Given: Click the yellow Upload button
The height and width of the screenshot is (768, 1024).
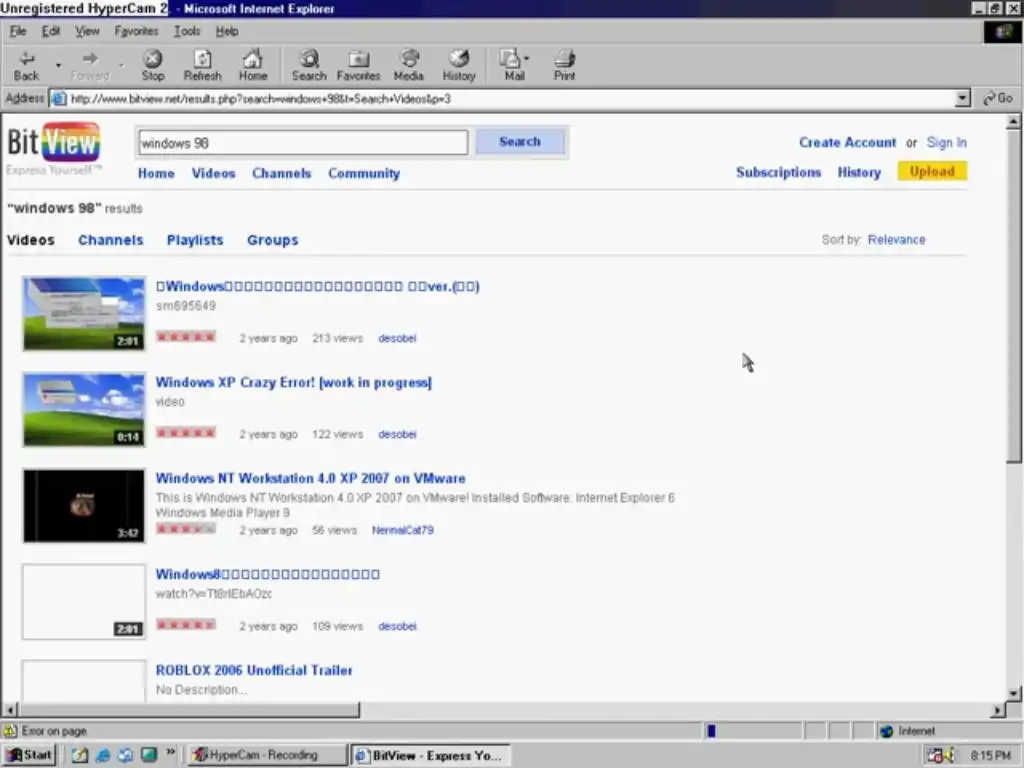Looking at the screenshot, I should click(x=932, y=171).
